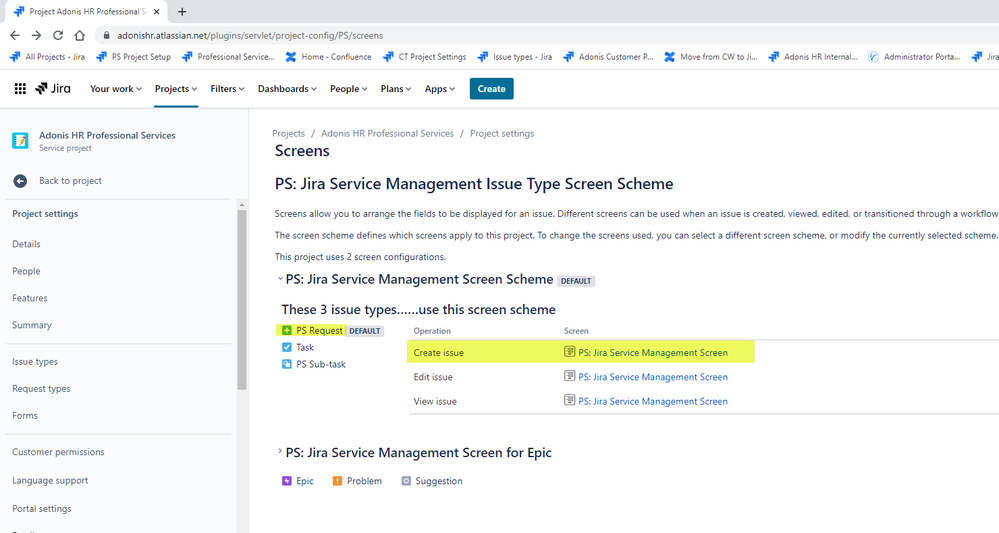The width and height of the screenshot is (999, 533).
Task: Click the Adonis HR project avatar icon
Action: (x=20, y=141)
